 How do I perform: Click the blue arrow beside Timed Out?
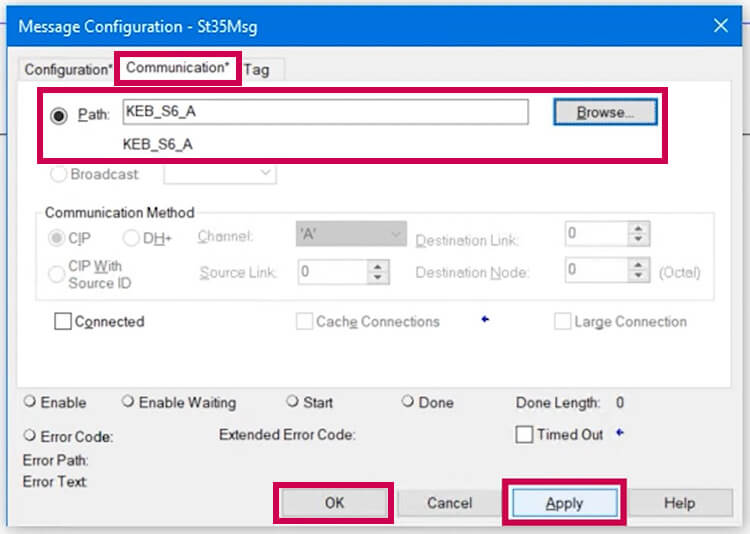coord(620,433)
